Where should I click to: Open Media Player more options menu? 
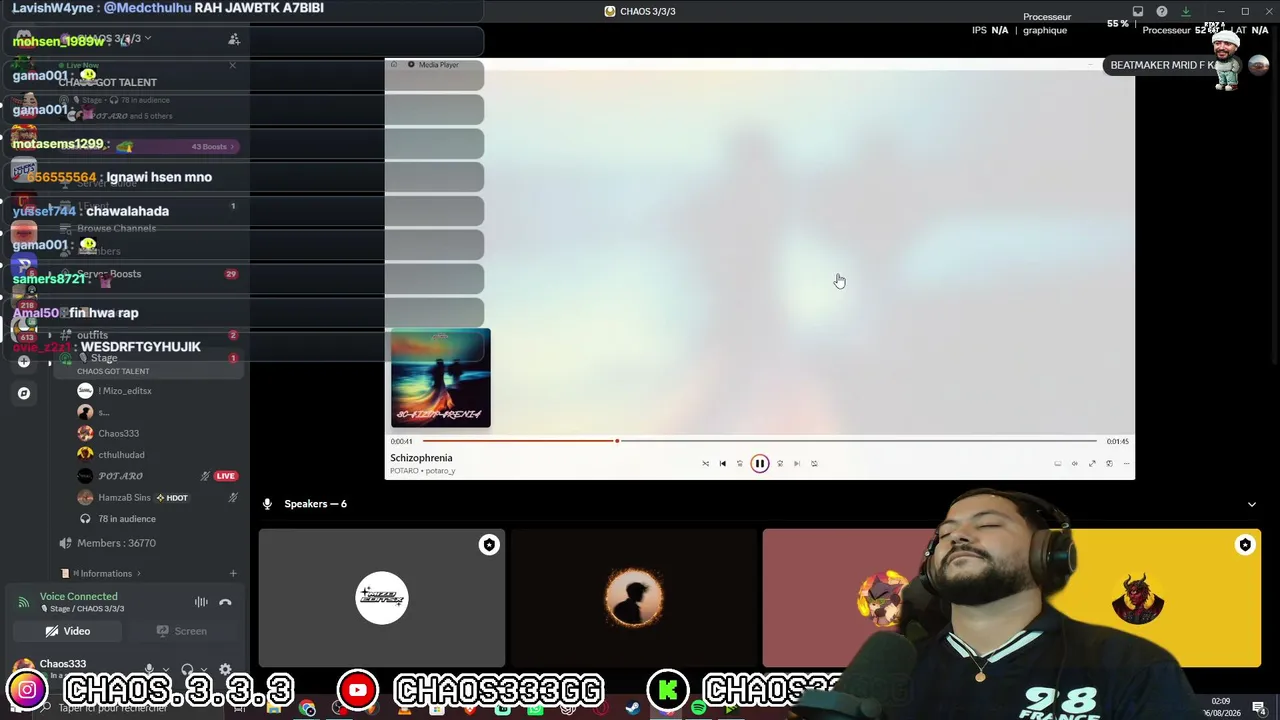[1126, 463]
